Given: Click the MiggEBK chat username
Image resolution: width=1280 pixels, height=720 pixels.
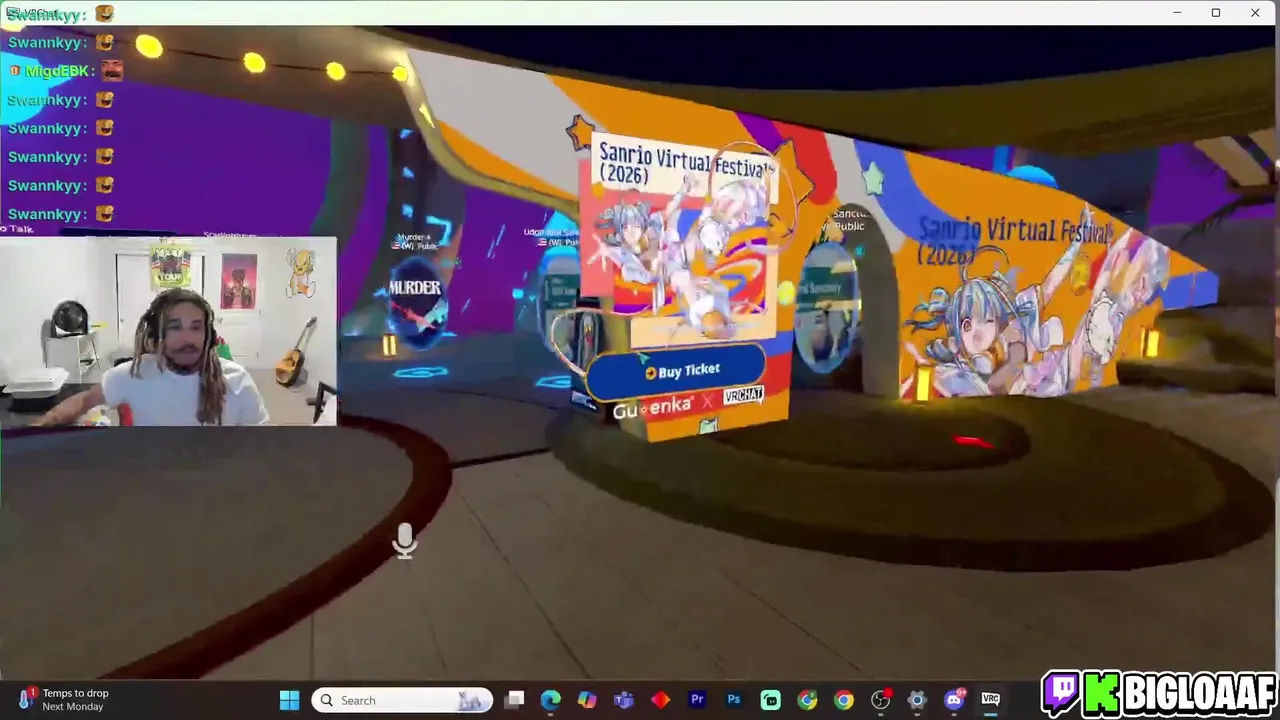Looking at the screenshot, I should point(59,71).
